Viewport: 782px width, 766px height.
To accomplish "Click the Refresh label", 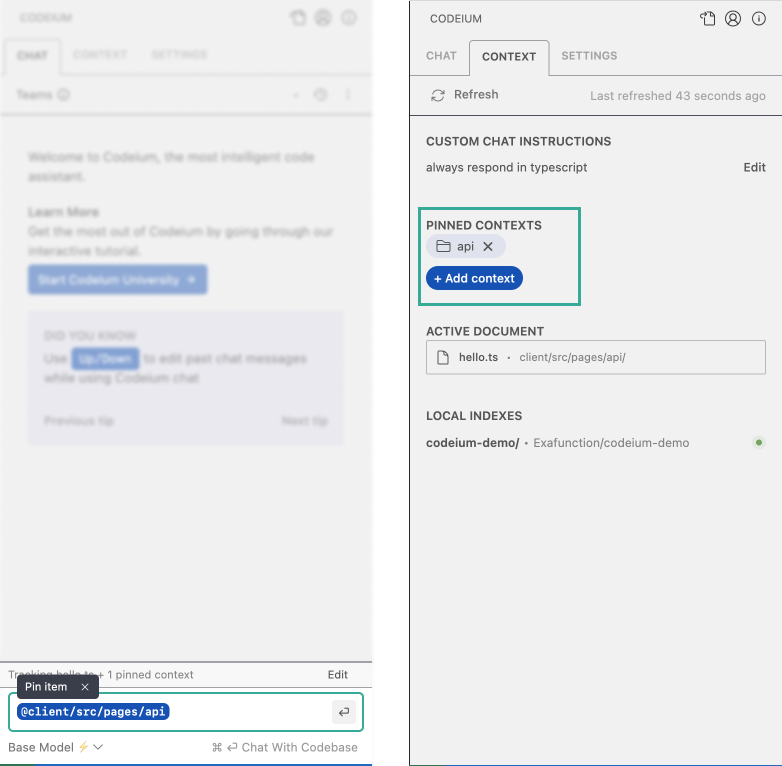I will tap(476, 95).
